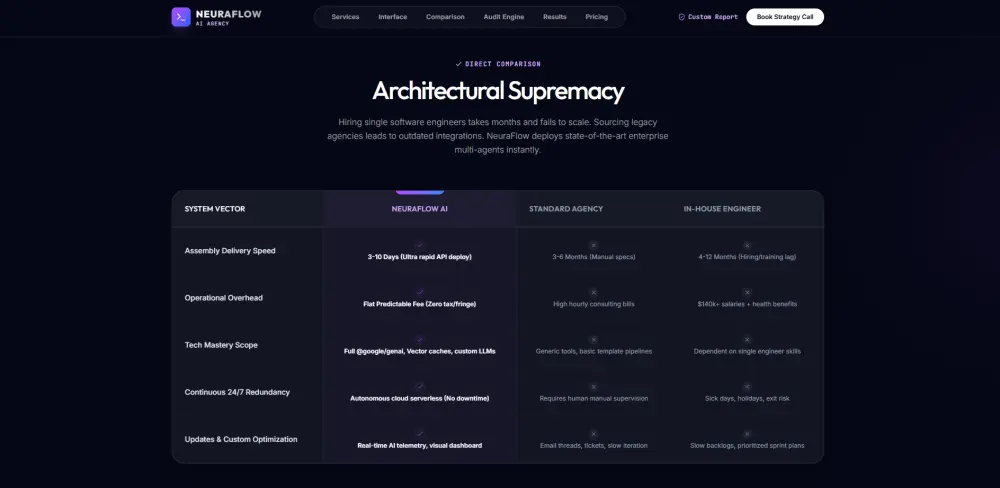Click the X icon above $140k+ salaries
The width and height of the screenshot is (1000, 488).
point(747,292)
